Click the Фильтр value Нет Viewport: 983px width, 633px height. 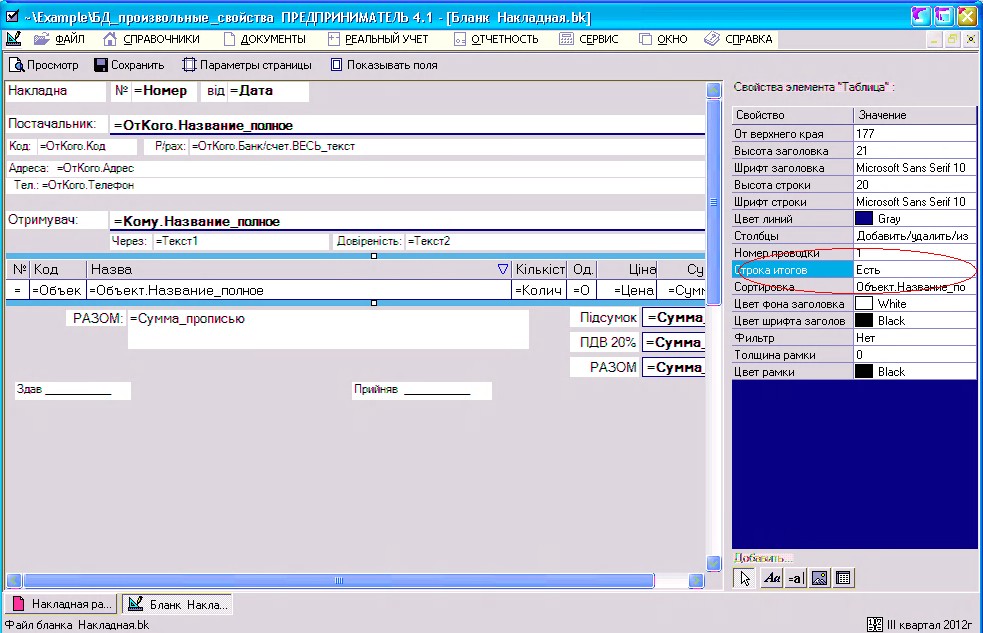point(913,338)
